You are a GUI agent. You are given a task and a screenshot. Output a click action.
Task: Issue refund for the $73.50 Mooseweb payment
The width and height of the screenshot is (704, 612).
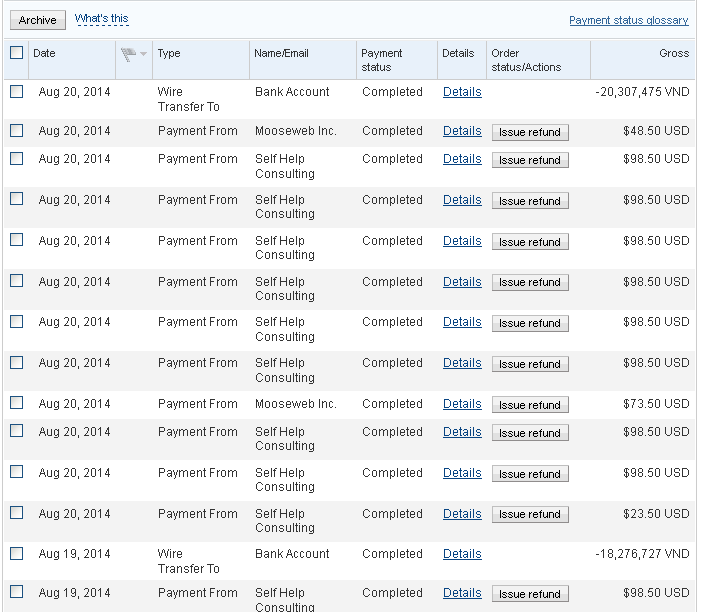530,405
